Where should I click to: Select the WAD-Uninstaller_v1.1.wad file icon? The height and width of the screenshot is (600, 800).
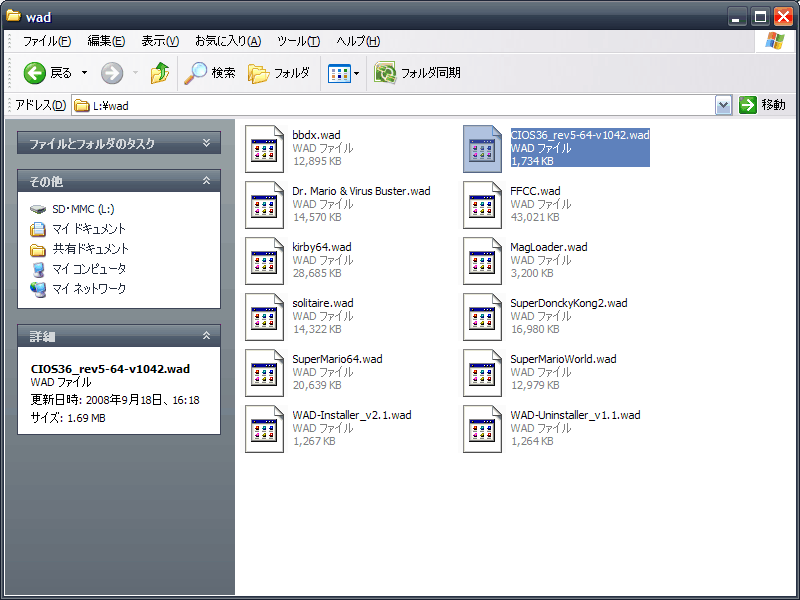(482, 430)
